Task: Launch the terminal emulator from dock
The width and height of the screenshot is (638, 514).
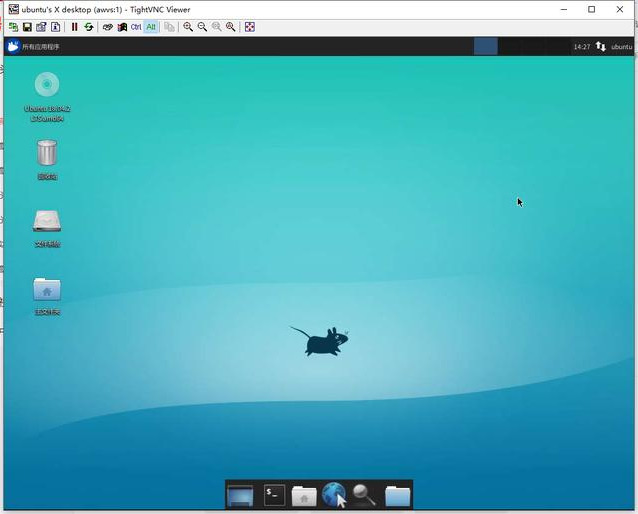Action: (274, 495)
